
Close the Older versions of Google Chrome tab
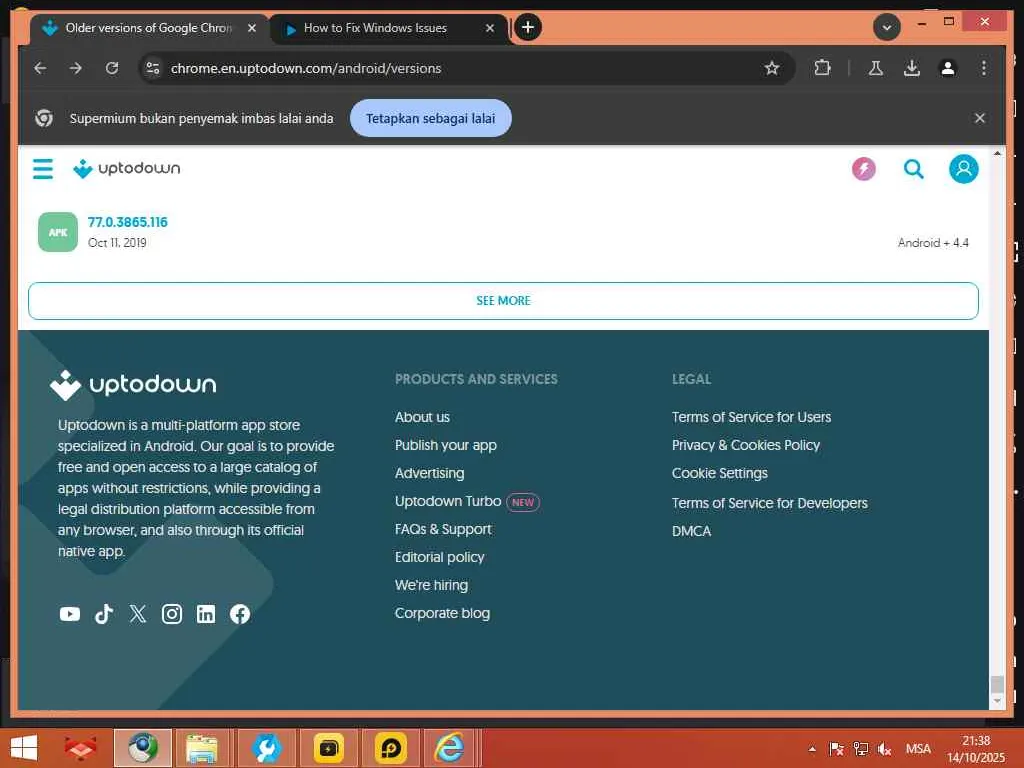coord(251,28)
